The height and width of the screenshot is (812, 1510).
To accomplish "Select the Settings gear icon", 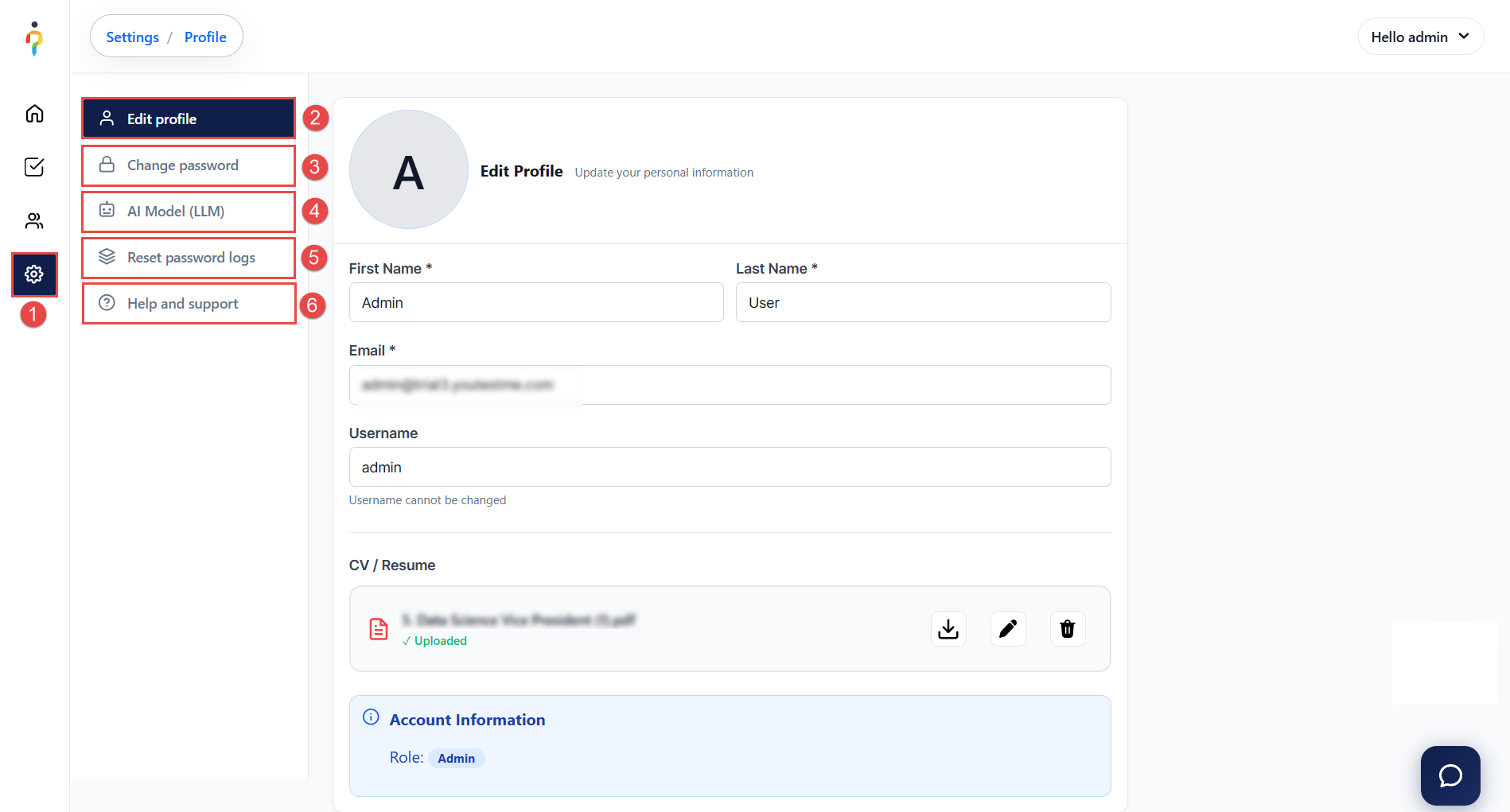I will point(34,274).
